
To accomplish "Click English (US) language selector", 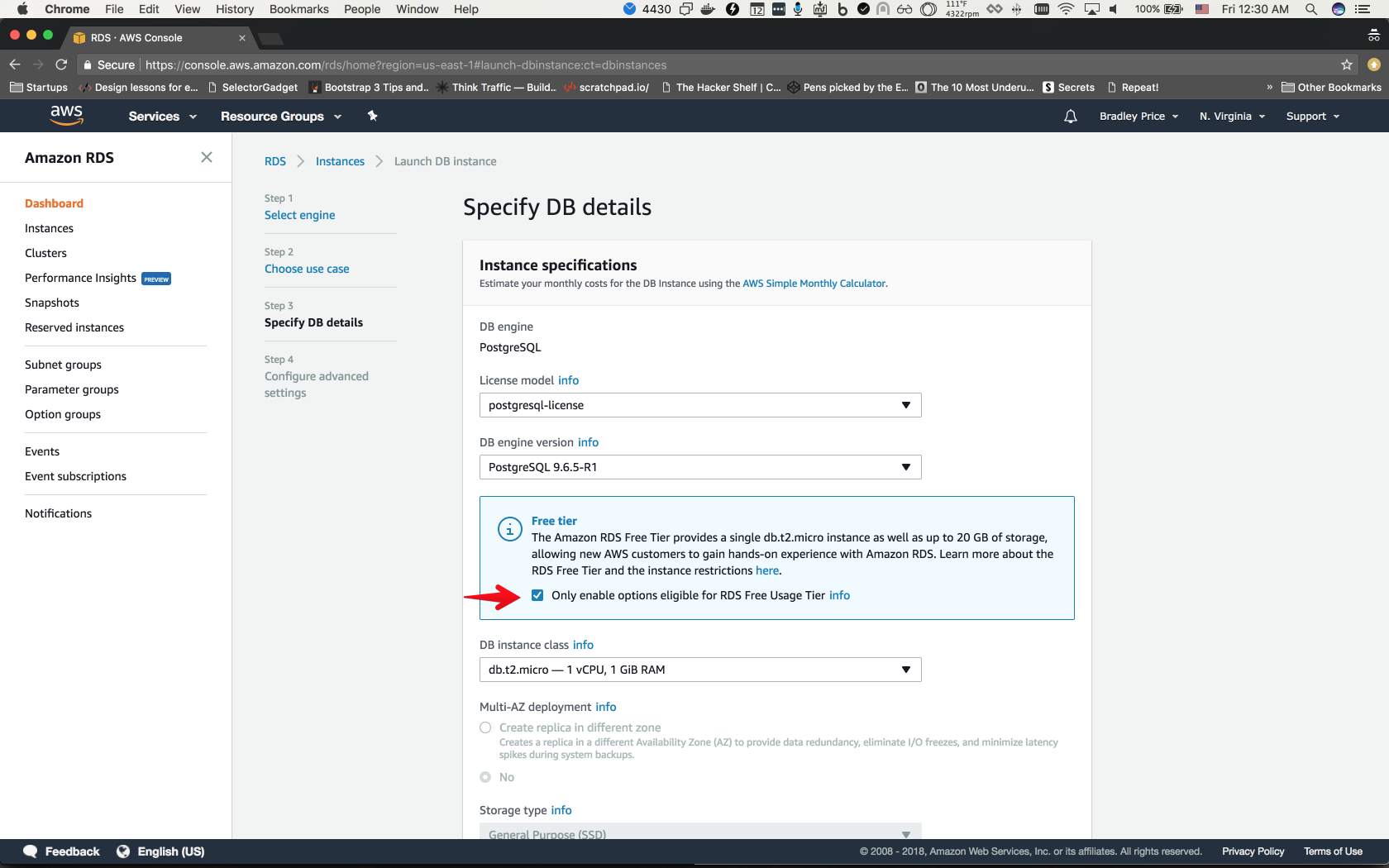I will 170,851.
